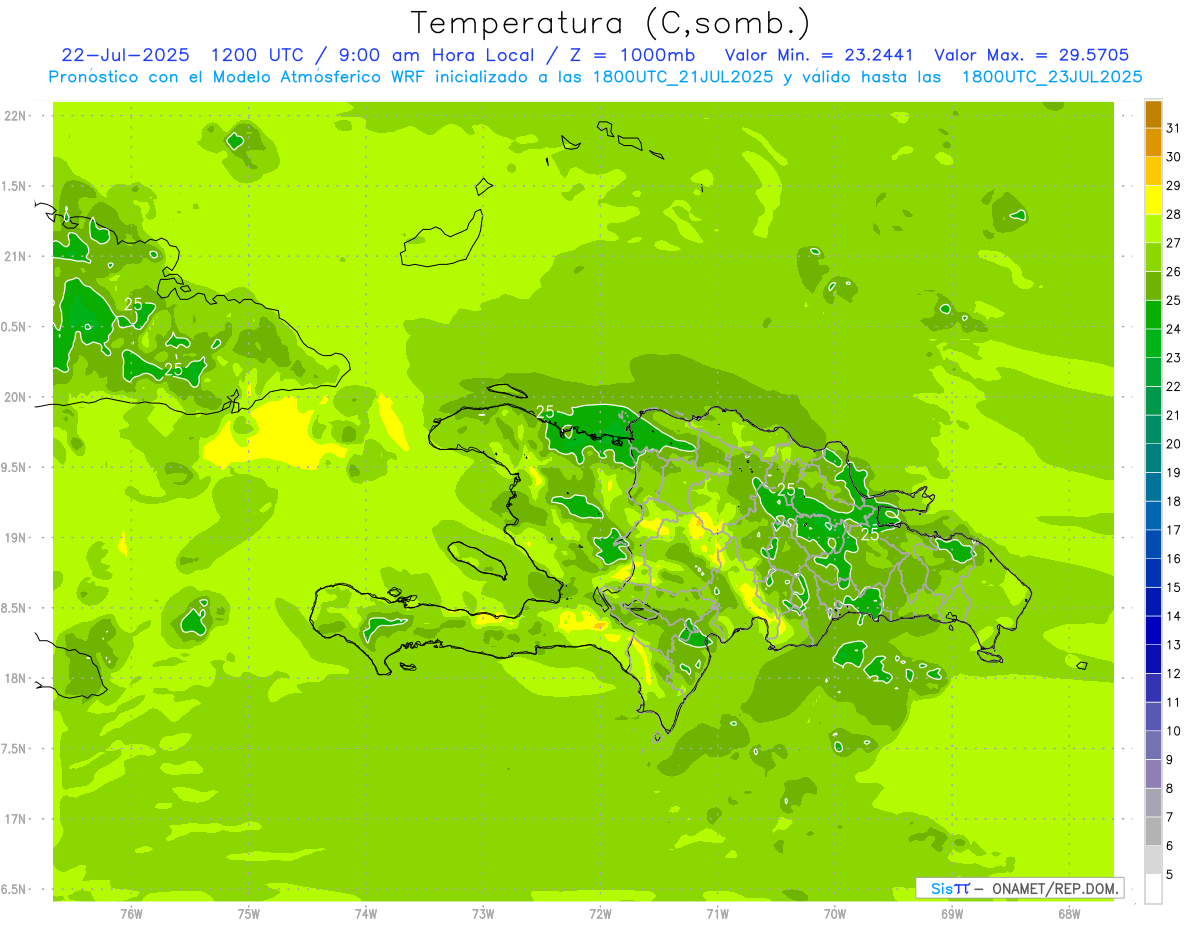The width and height of the screenshot is (1200, 927).
Task: Click the '74W' longitude axis label
Action: tap(365, 913)
